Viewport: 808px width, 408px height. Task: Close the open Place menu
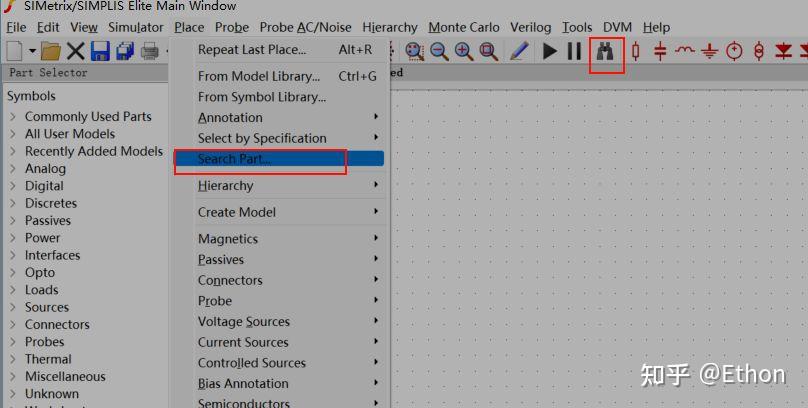pyautogui.click(x=189, y=27)
